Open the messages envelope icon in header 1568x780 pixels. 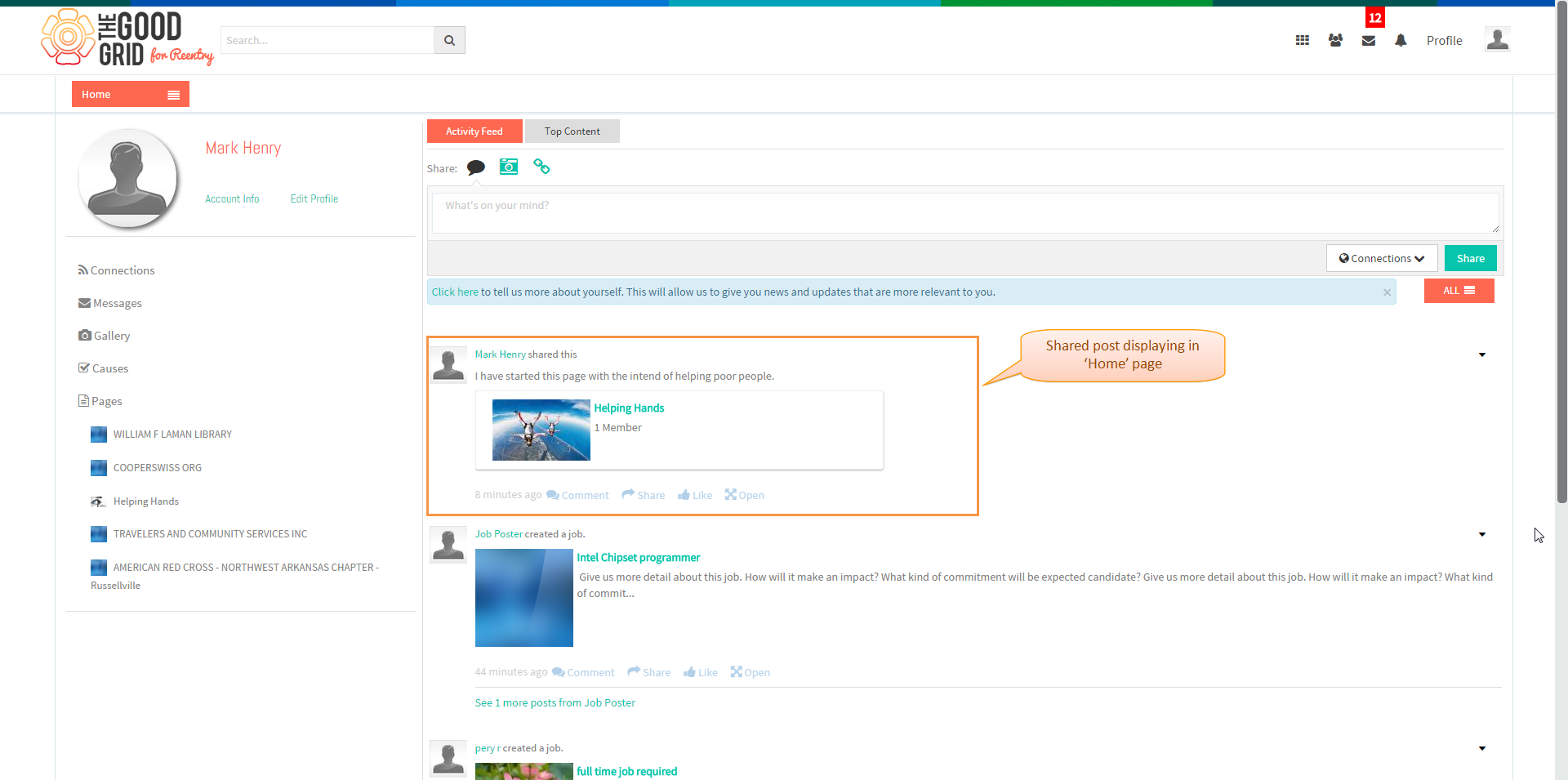[x=1369, y=40]
